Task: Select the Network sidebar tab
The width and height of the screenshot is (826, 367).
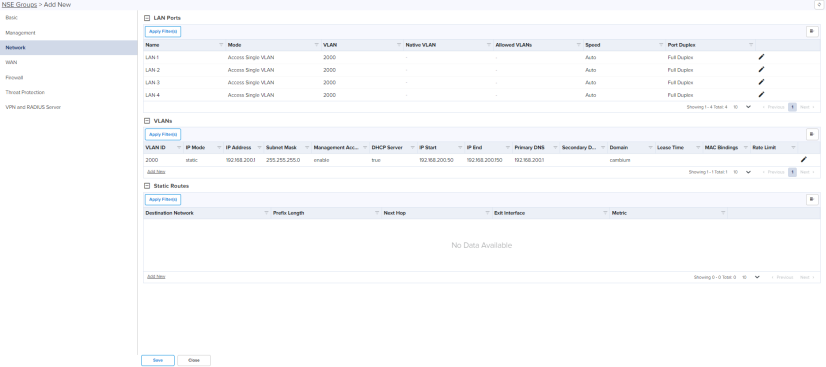Action: 68,47
